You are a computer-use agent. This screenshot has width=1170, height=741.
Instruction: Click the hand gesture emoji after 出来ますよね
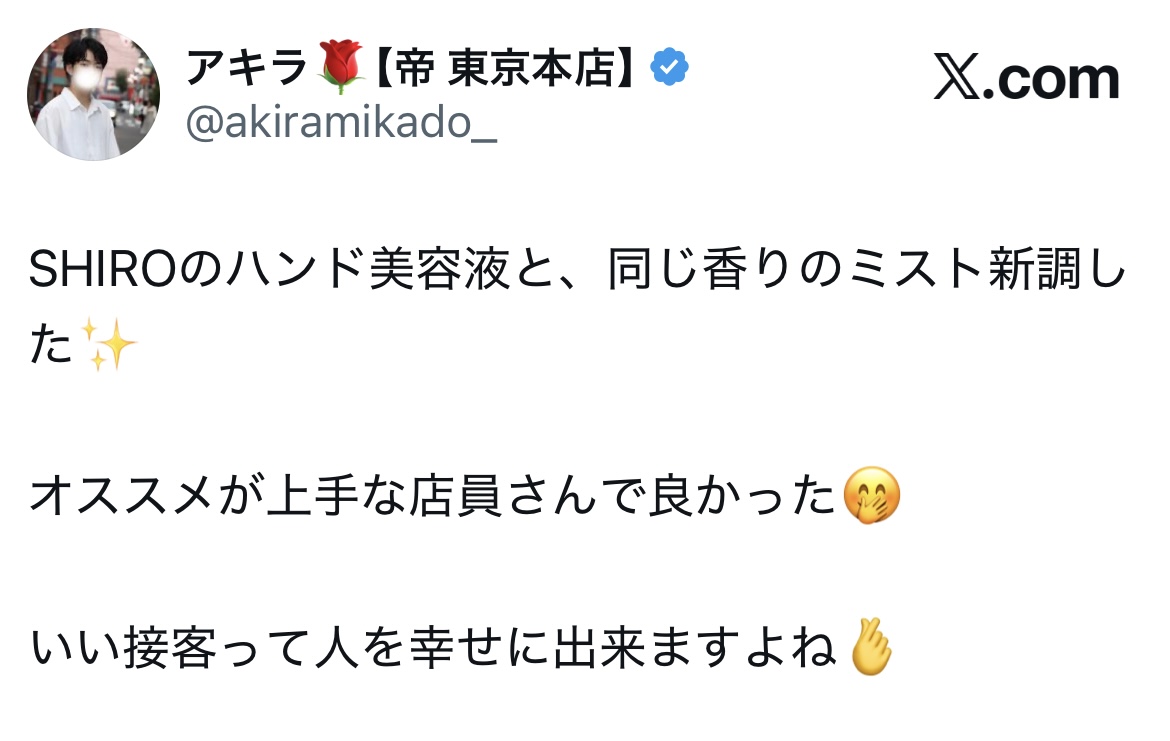(x=869, y=650)
